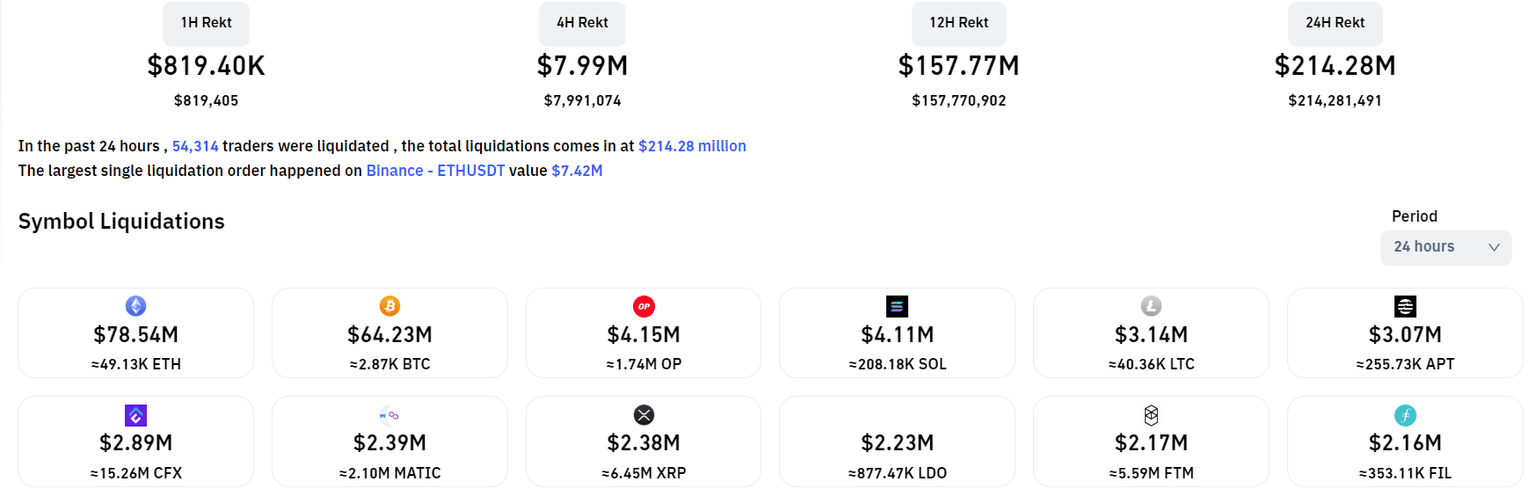Click the XRP coin icon

tap(644, 415)
